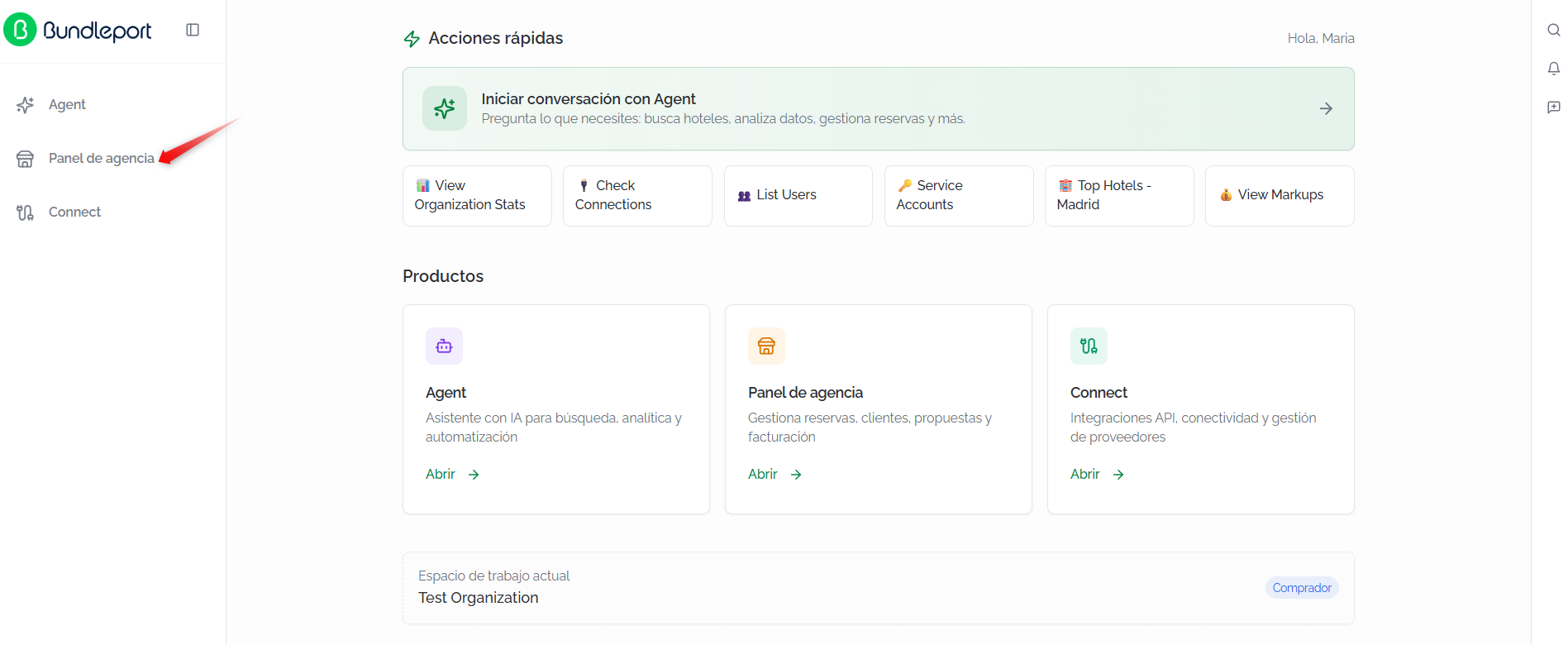This screenshot has width=1568, height=645.
Task: Click Abrir on the Agent product card
Action: tap(452, 475)
